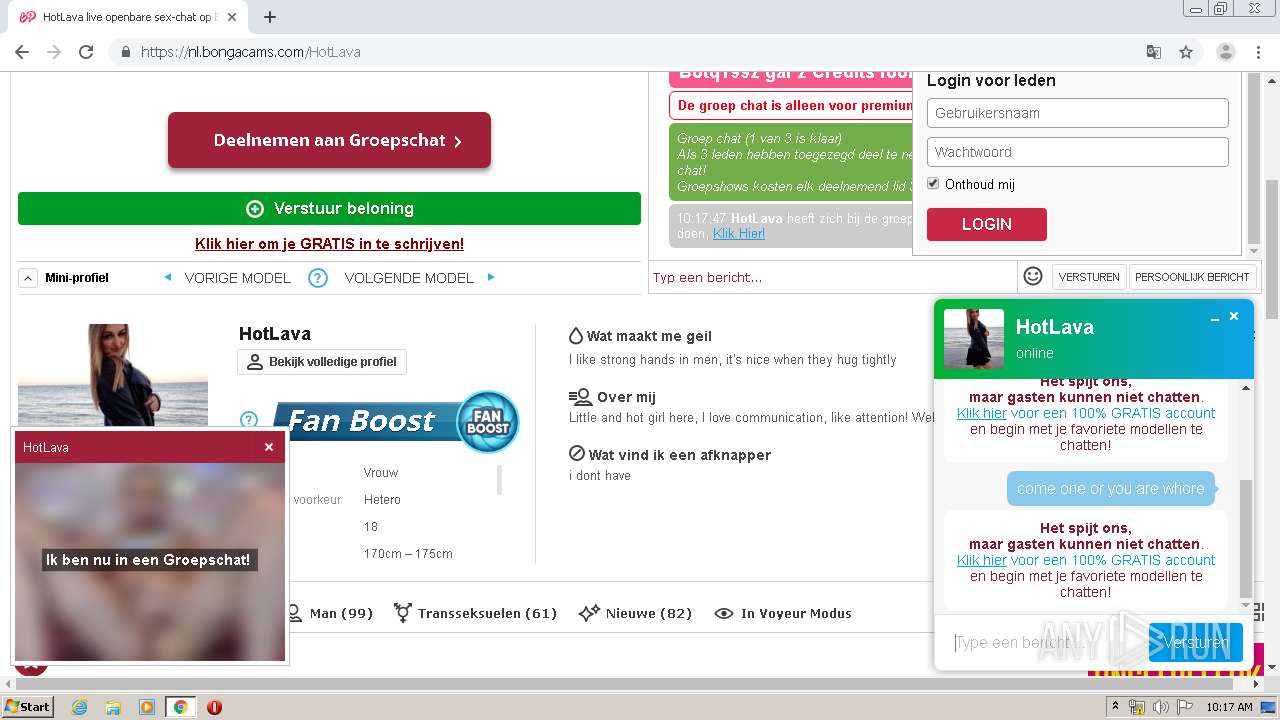Screen dimensions: 1280x720
Task: Open Bekijk volledige profiel button
Action: pos(322,362)
